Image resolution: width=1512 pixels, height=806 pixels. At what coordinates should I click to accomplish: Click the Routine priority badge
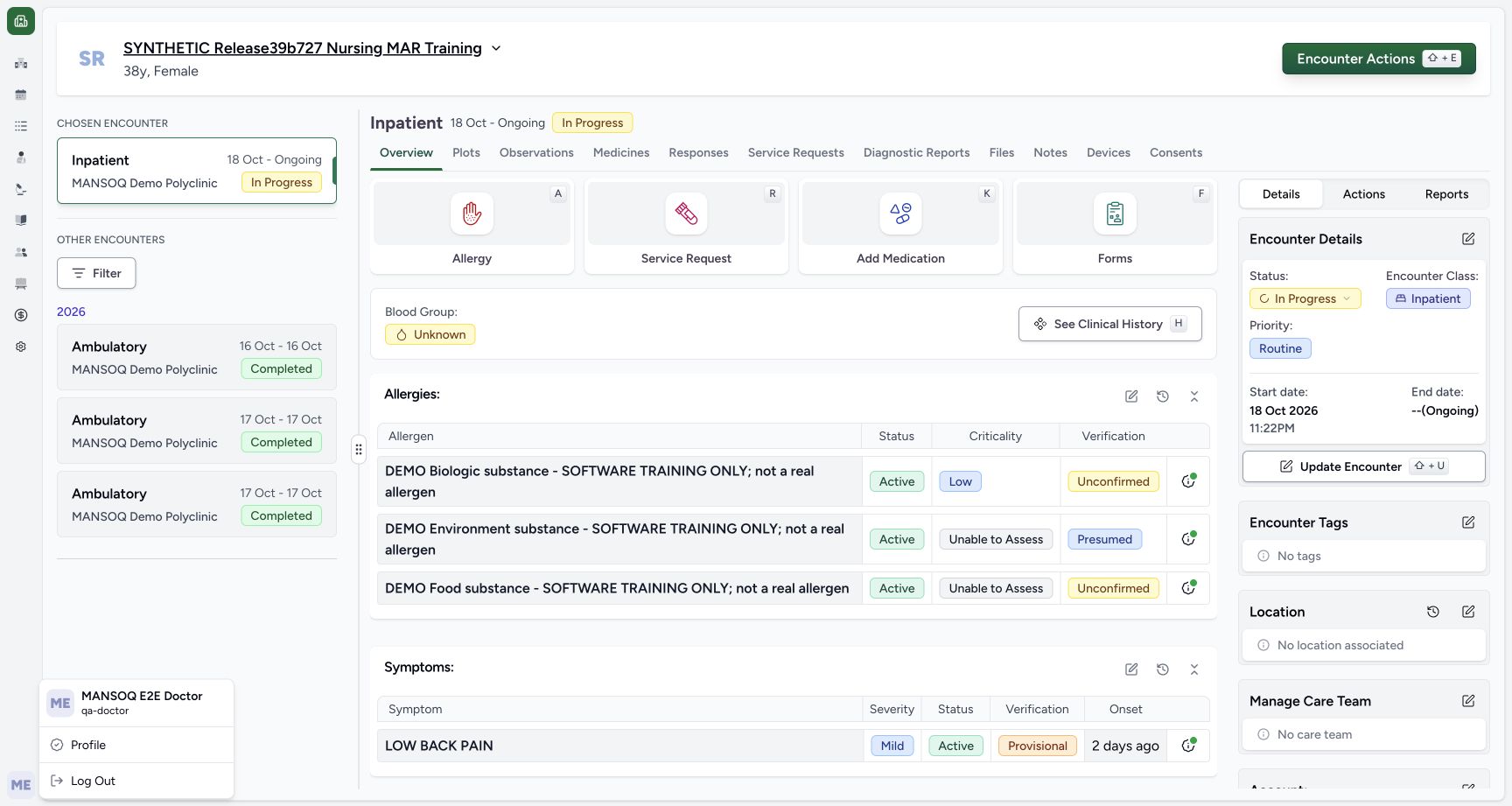(1280, 348)
